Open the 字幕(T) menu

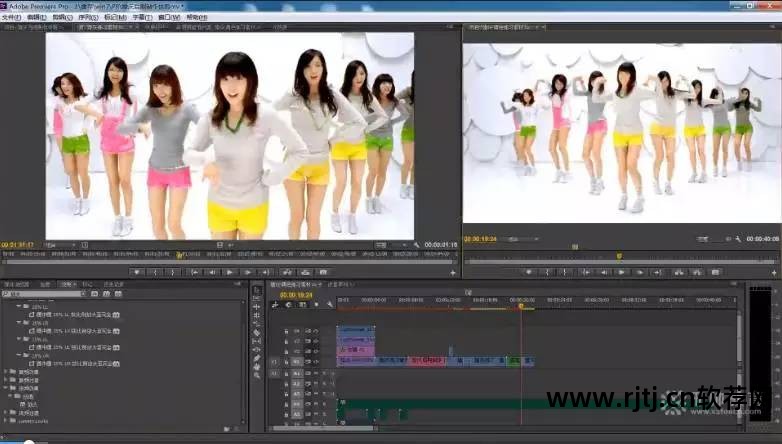(142, 17)
